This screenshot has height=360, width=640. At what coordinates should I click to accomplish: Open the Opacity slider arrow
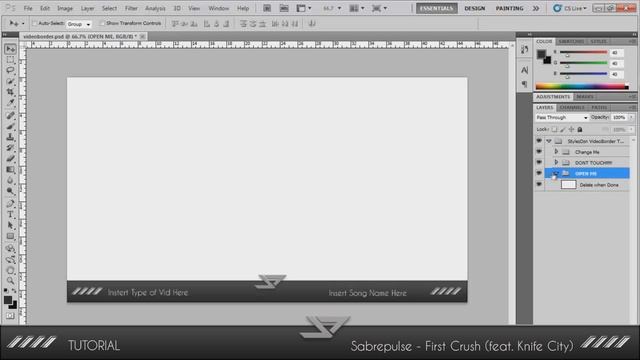click(631, 118)
